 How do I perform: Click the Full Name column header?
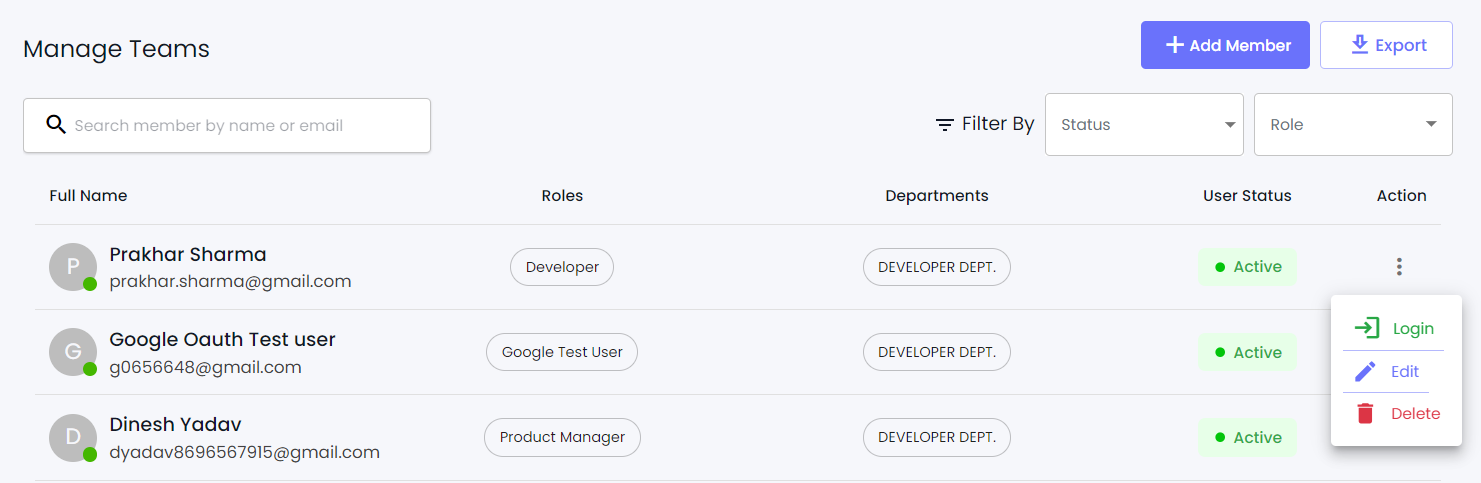(x=88, y=195)
